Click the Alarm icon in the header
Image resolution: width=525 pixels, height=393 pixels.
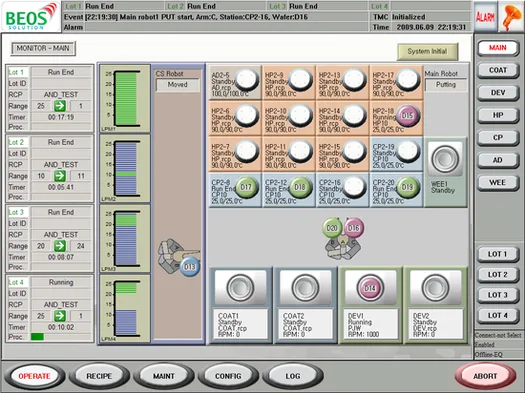click(x=485, y=16)
